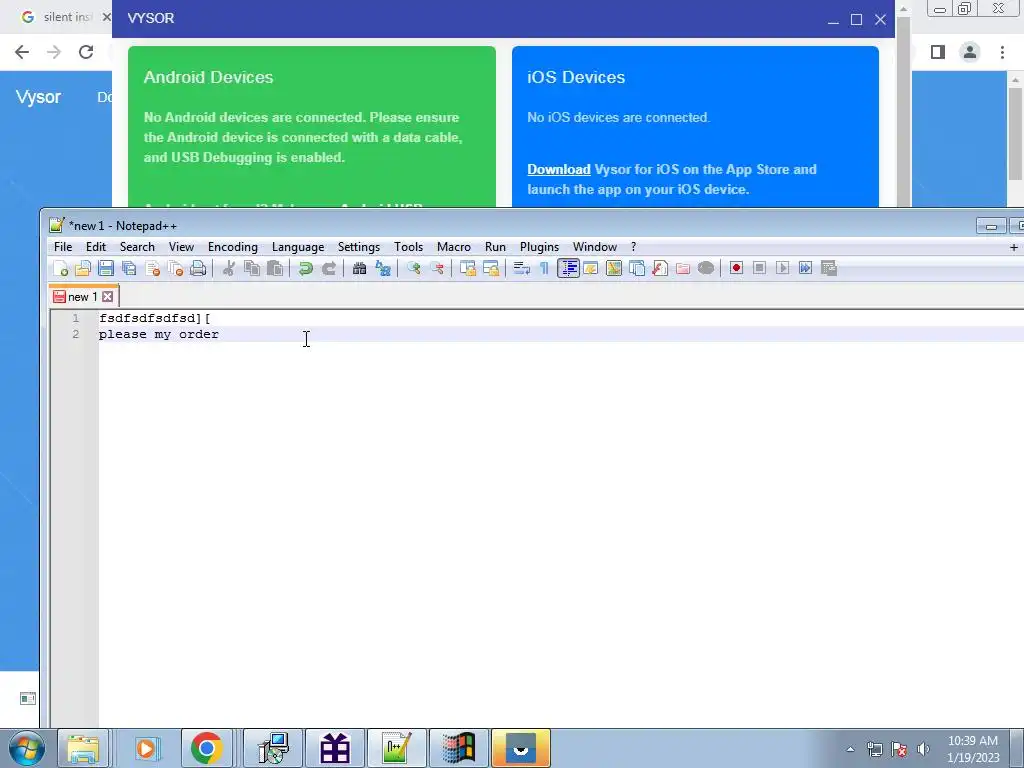Screen dimensions: 1024x768
Task: Open the File menu in Notepad++
Action: [x=63, y=247]
